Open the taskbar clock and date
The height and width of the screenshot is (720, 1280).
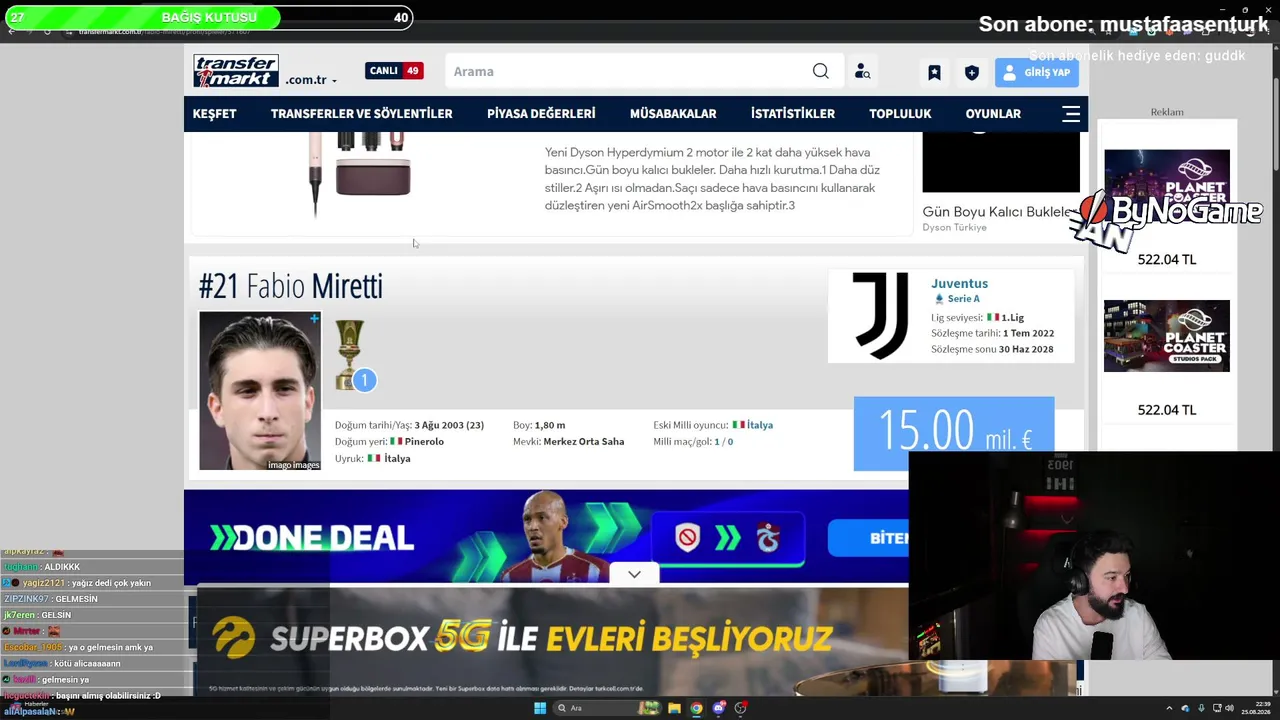(x=1254, y=708)
